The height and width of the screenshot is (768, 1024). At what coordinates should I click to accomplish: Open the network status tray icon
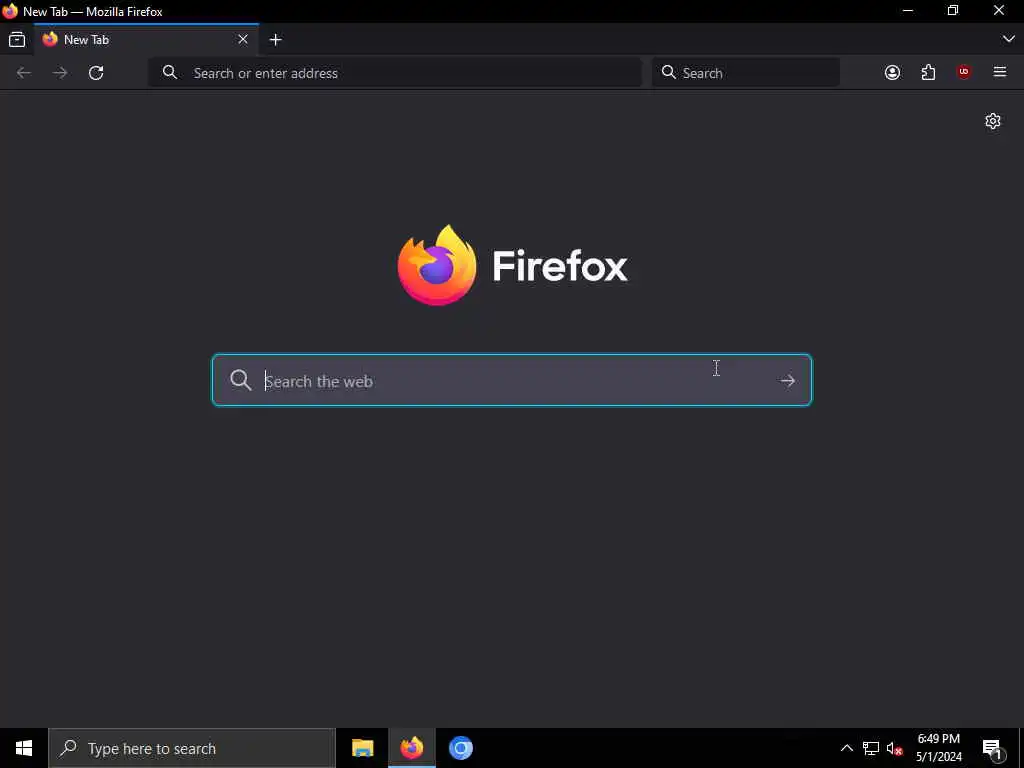(x=871, y=748)
